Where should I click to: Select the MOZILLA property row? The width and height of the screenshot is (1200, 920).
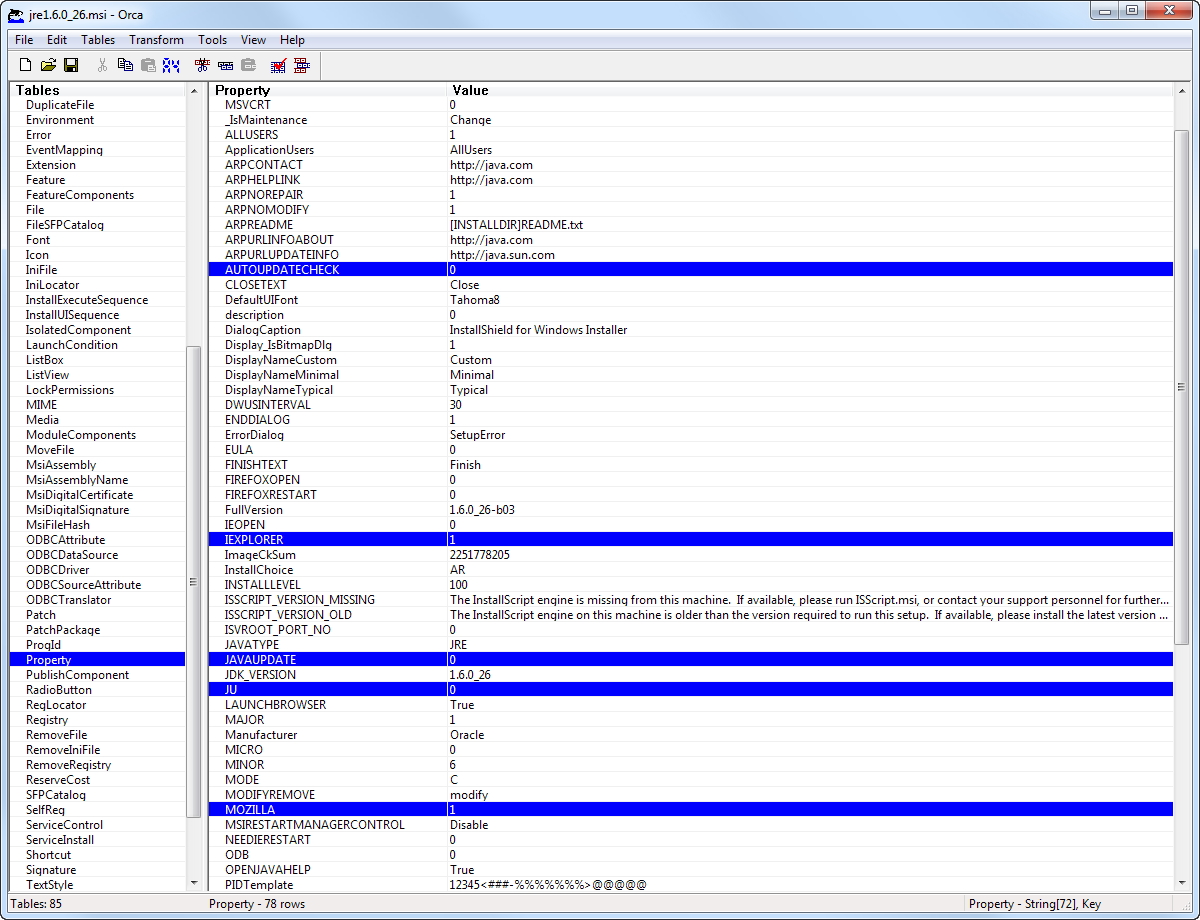pos(691,810)
